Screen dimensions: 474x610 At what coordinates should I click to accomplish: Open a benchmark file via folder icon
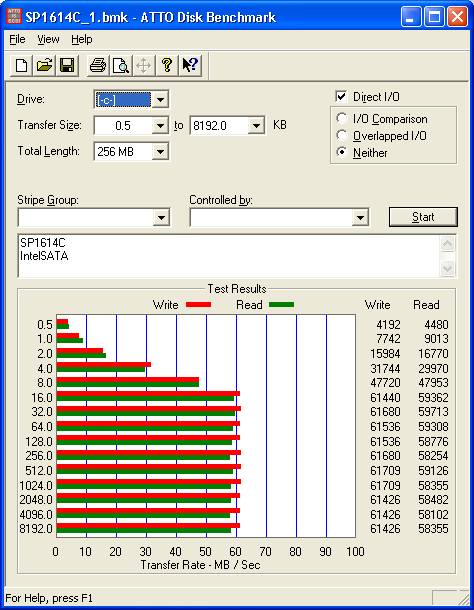pyautogui.click(x=44, y=65)
